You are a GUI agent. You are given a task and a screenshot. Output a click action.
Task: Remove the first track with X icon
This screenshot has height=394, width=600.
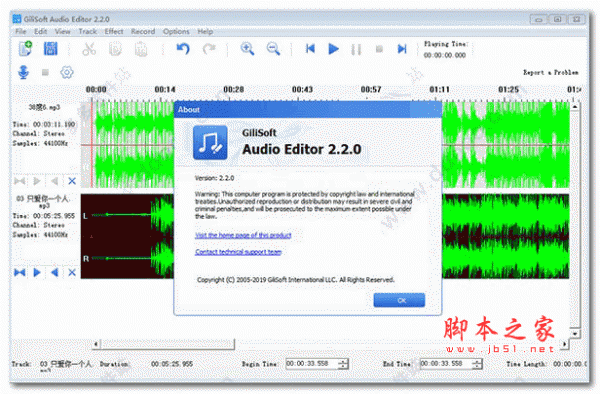click(72, 181)
